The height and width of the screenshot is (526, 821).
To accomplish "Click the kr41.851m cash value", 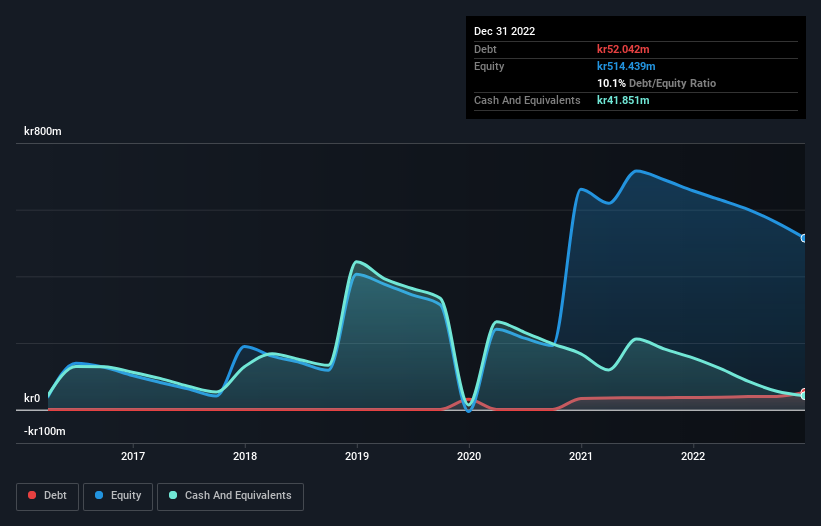I will pyautogui.click(x=623, y=100).
